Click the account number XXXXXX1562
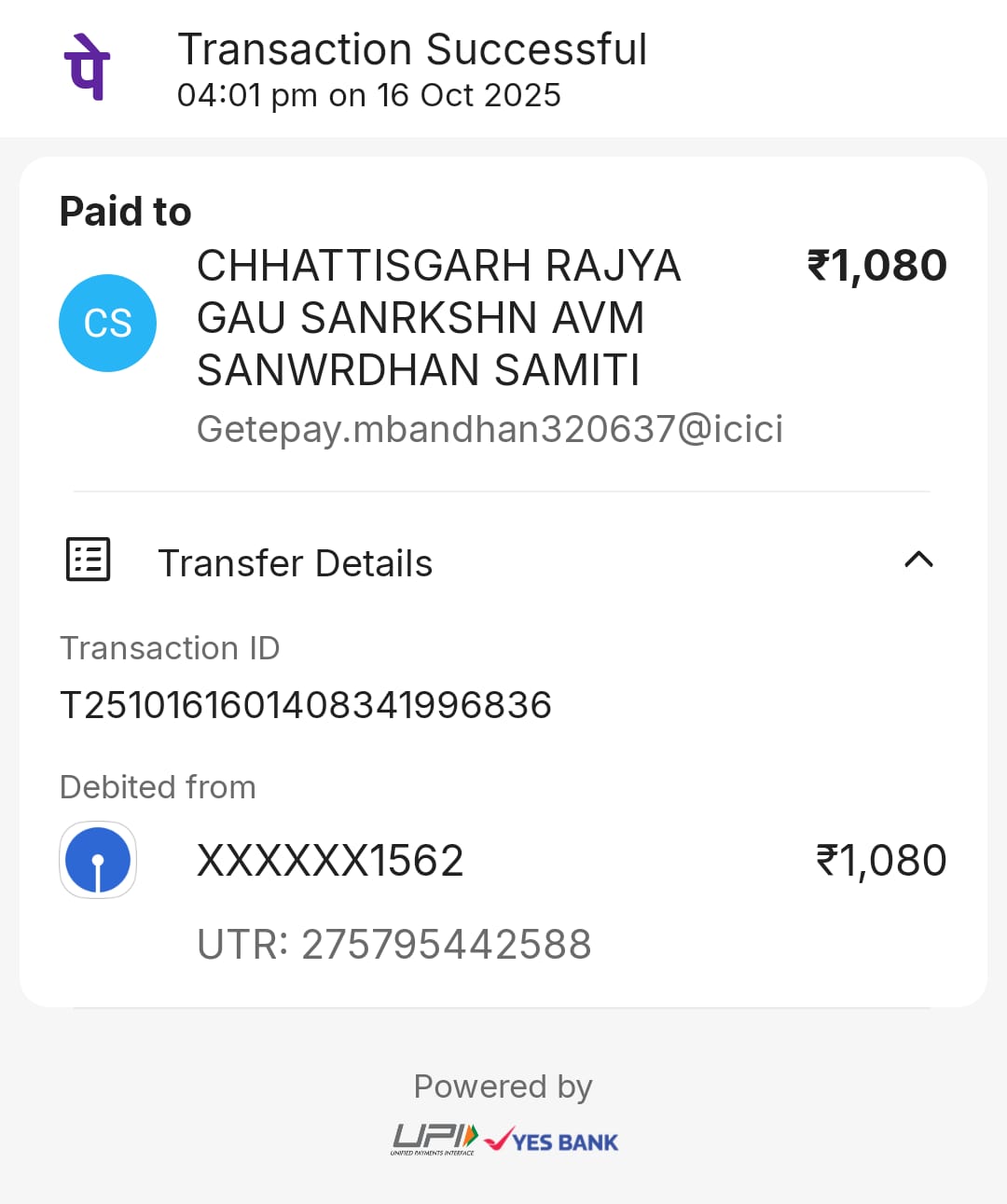1007x1204 pixels. pyautogui.click(x=330, y=860)
